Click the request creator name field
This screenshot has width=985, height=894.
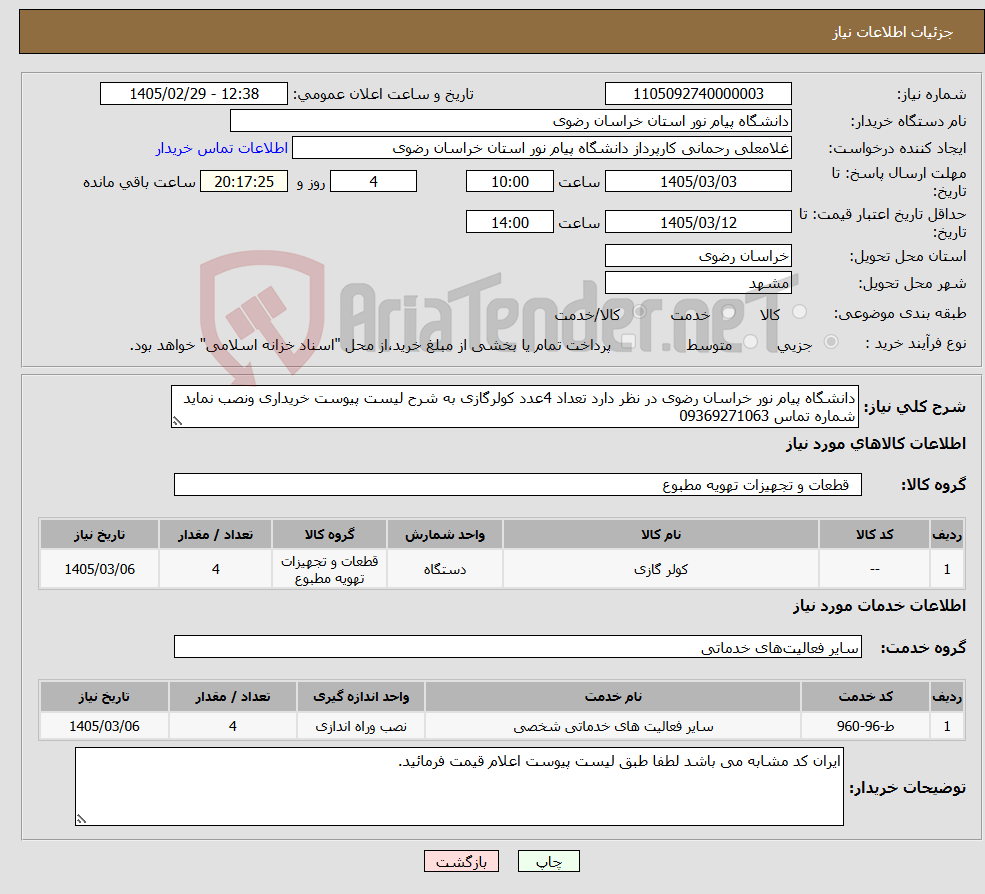pyautogui.click(x=541, y=148)
